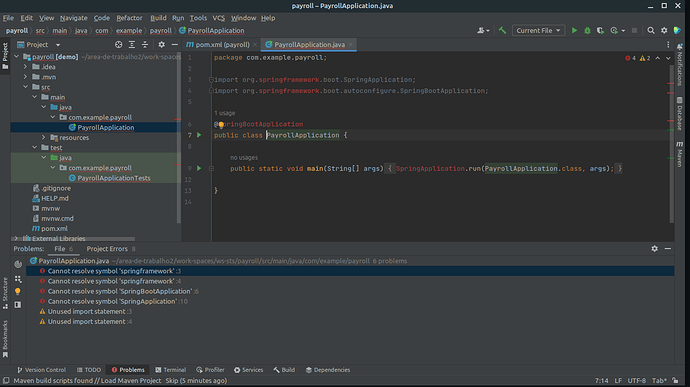Open the VCS menu

click(x=218, y=18)
